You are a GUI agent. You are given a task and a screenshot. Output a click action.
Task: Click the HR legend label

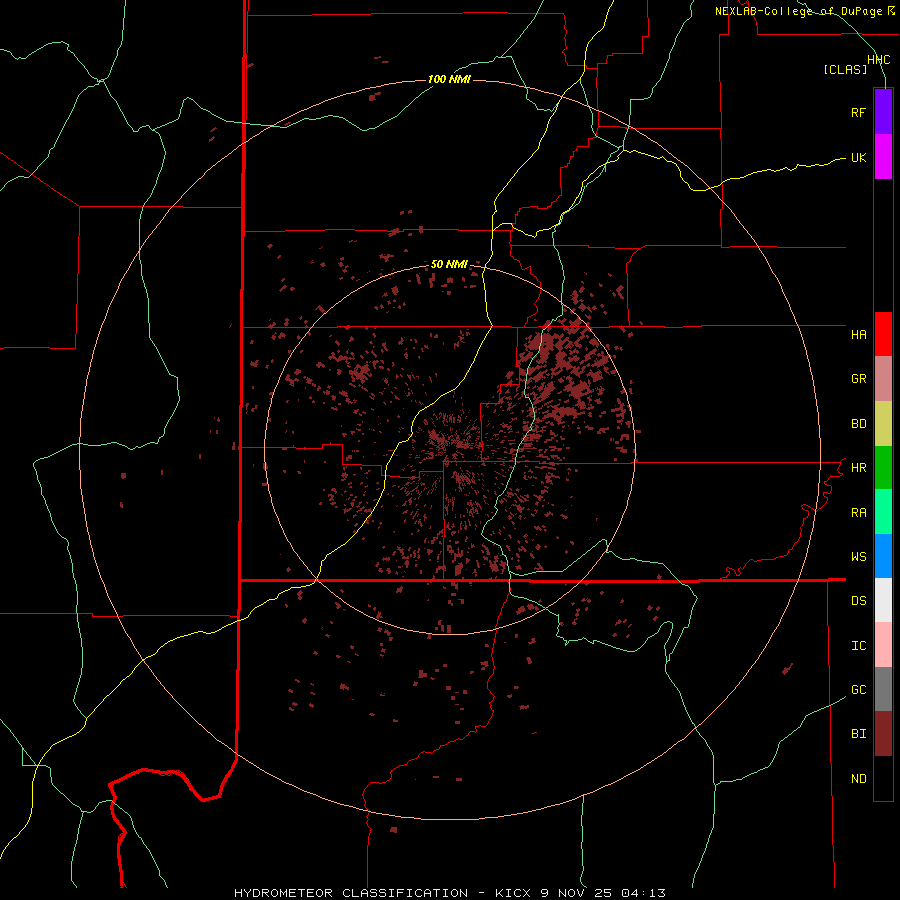pyautogui.click(x=858, y=468)
